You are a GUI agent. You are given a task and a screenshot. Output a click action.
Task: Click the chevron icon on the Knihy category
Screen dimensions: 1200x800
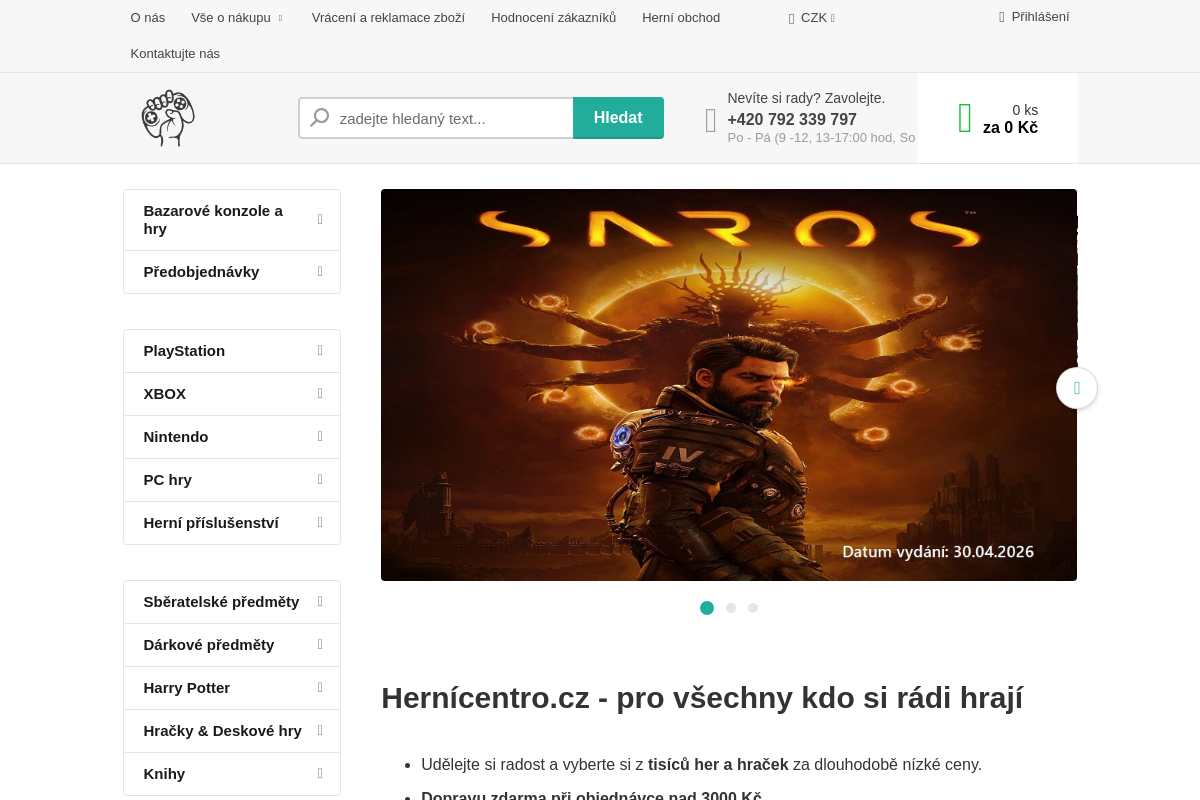[319, 773]
